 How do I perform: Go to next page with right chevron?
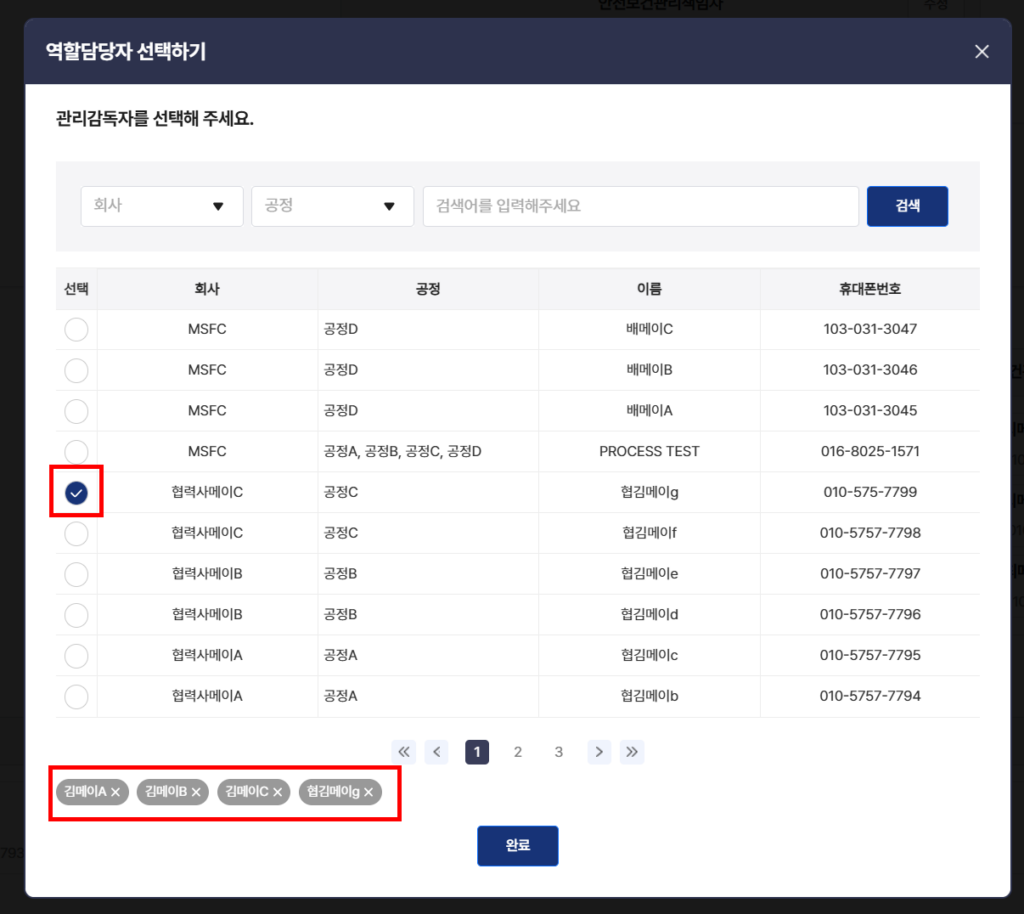599,752
